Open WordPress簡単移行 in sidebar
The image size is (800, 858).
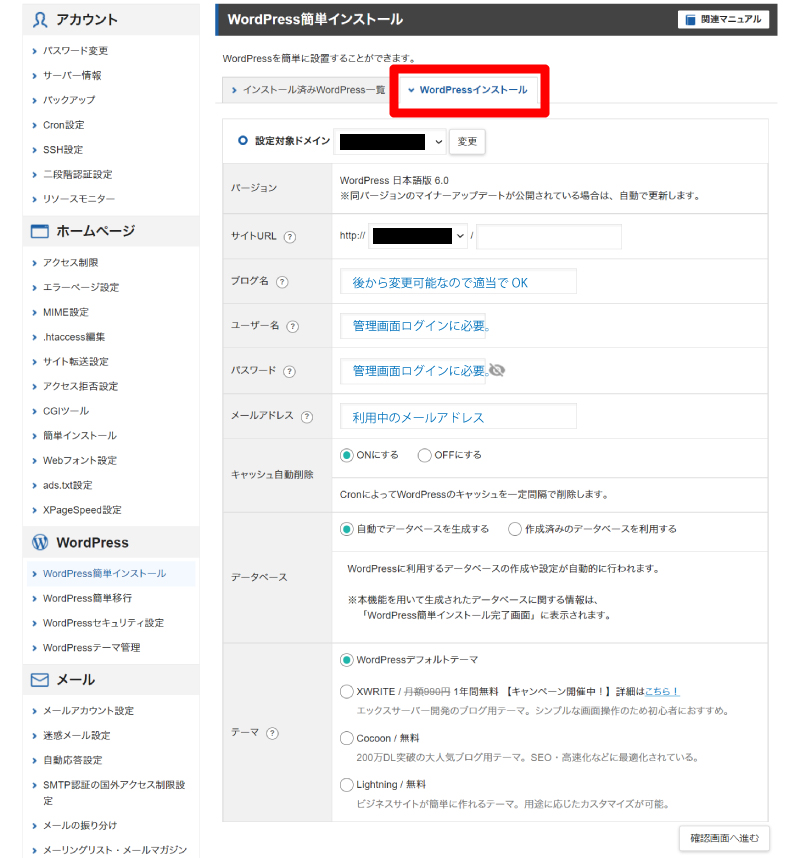[x=88, y=598]
